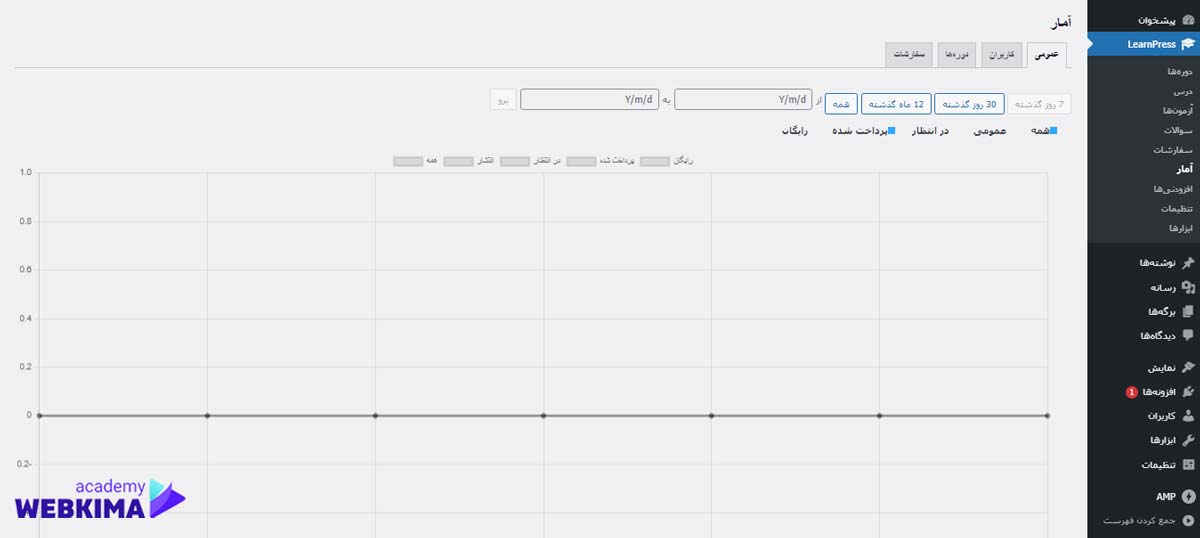Toggle the انتشار chart legend swatch

[x=458, y=161]
